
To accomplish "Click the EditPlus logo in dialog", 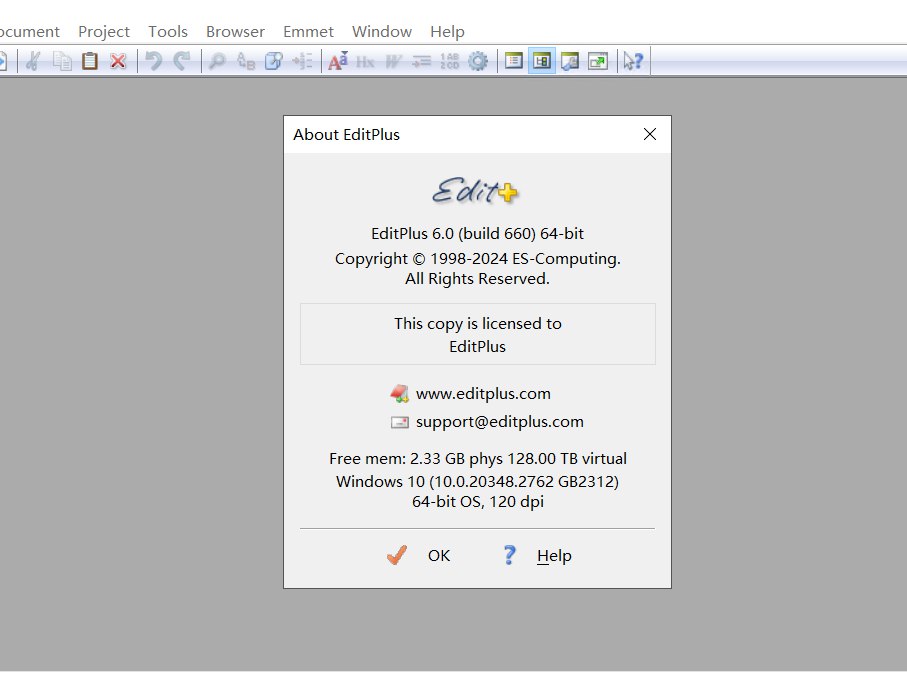I will (x=475, y=191).
